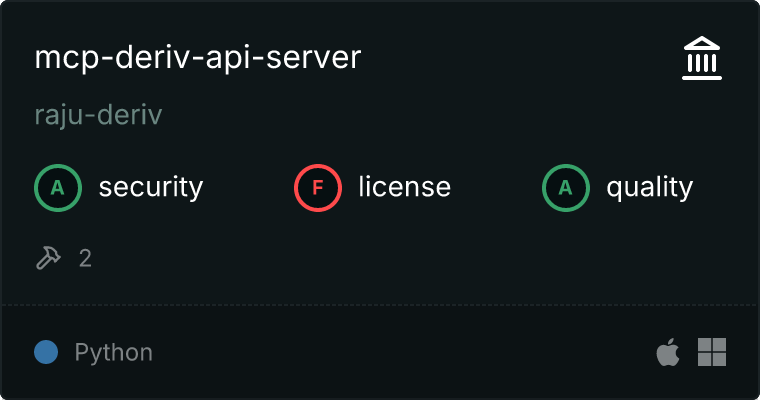
Task: Click the red license grade F badge
Action: [317, 187]
